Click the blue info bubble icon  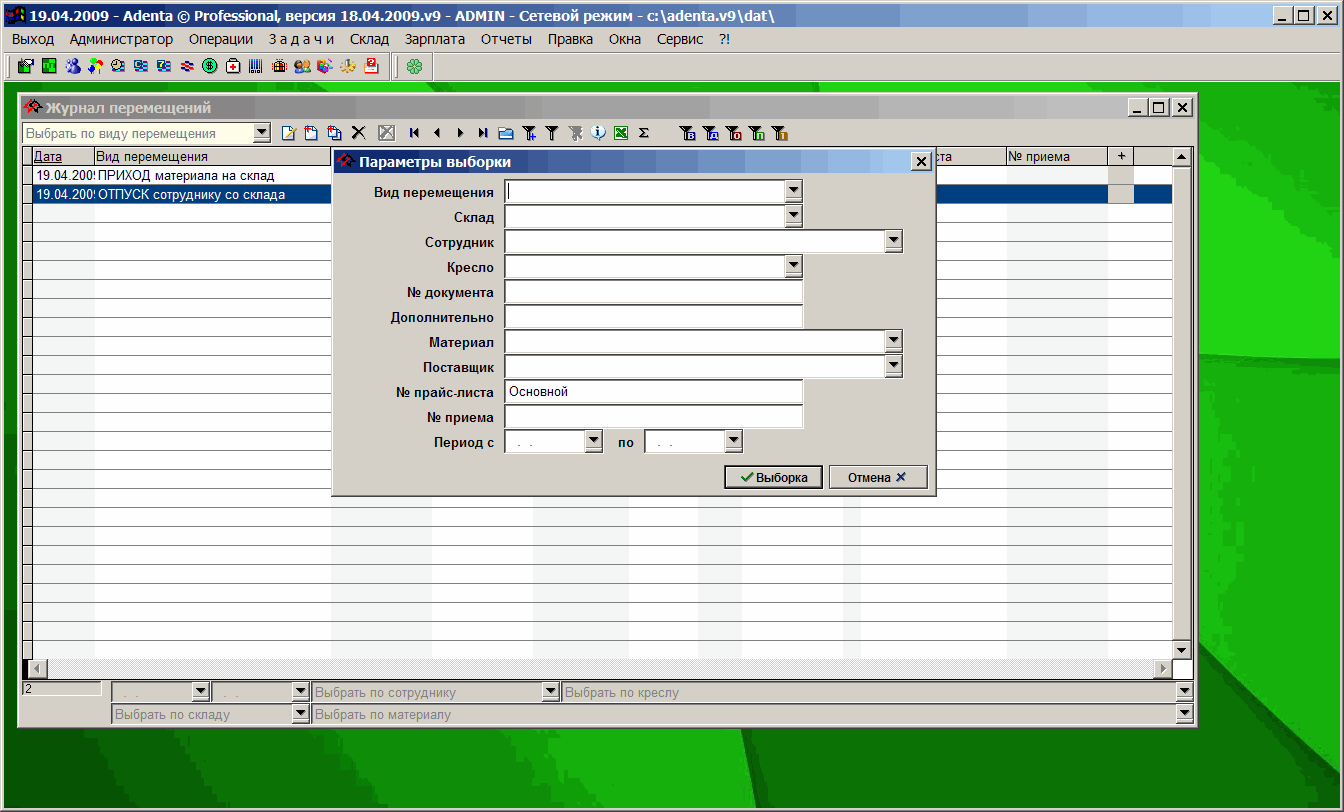[x=598, y=133]
